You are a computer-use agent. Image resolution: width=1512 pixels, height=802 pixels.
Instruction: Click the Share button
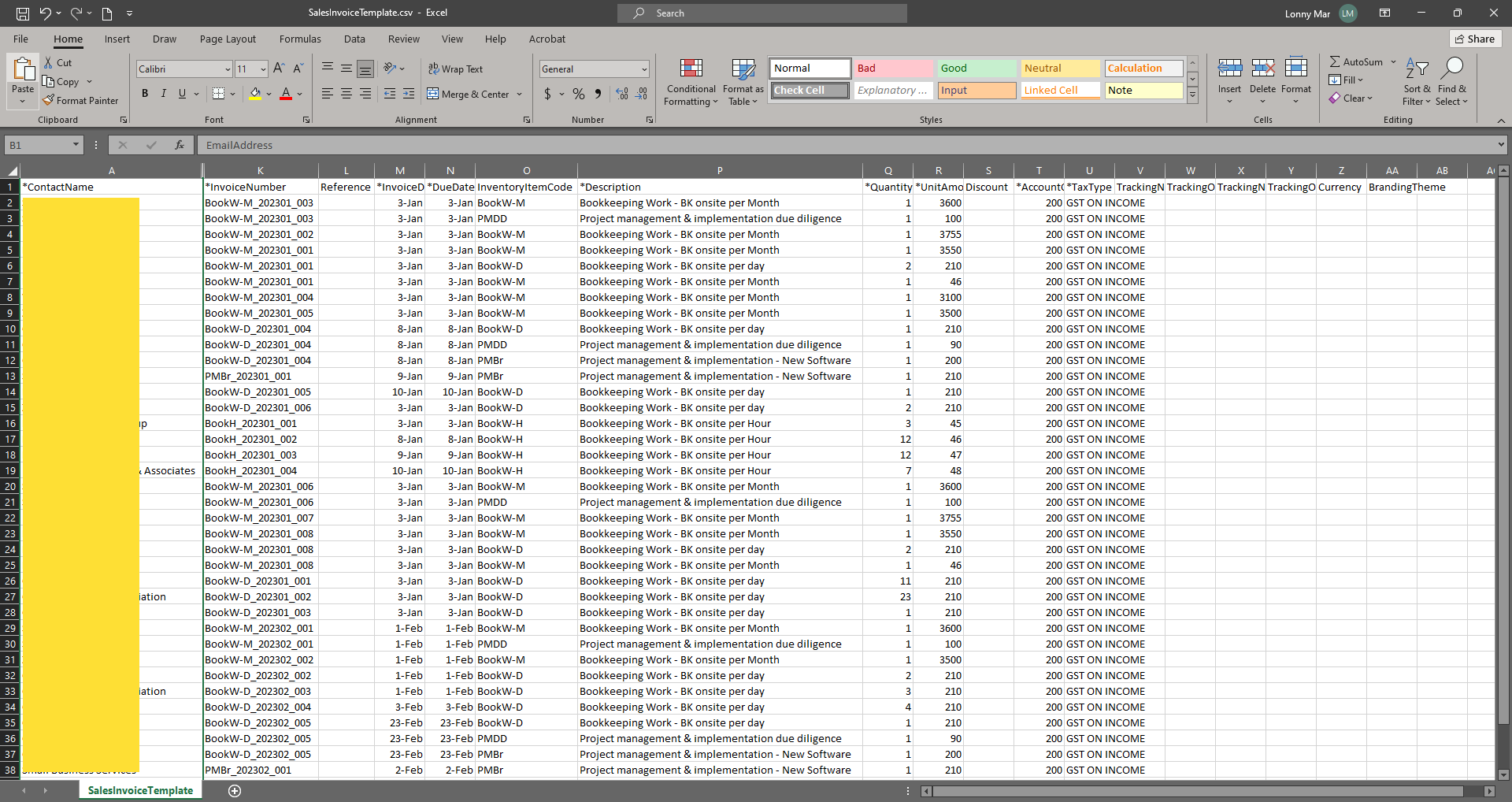pyautogui.click(x=1476, y=39)
